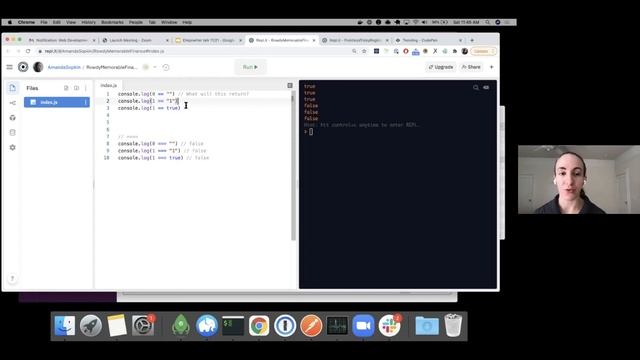The image size is (640, 360).
Task: Open Finder from the Dock
Action: pos(65,326)
